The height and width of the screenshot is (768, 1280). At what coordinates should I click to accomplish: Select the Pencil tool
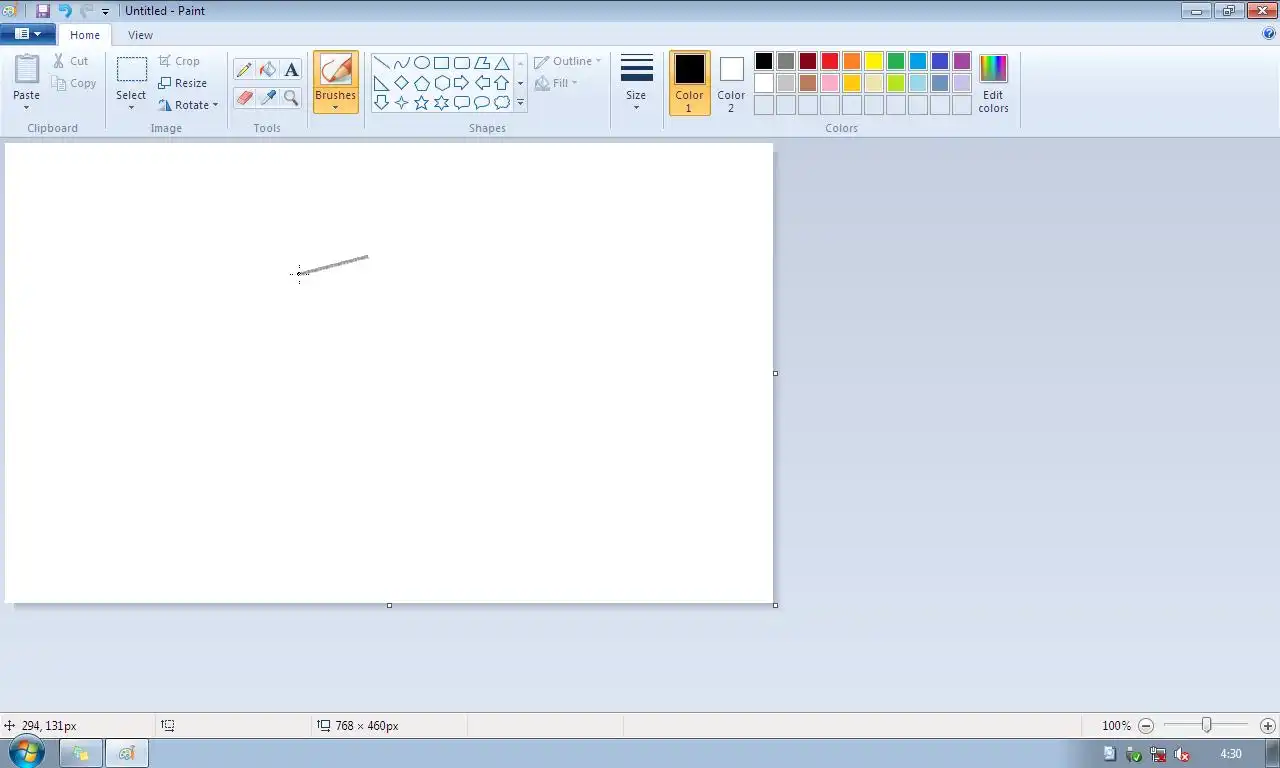pos(244,70)
